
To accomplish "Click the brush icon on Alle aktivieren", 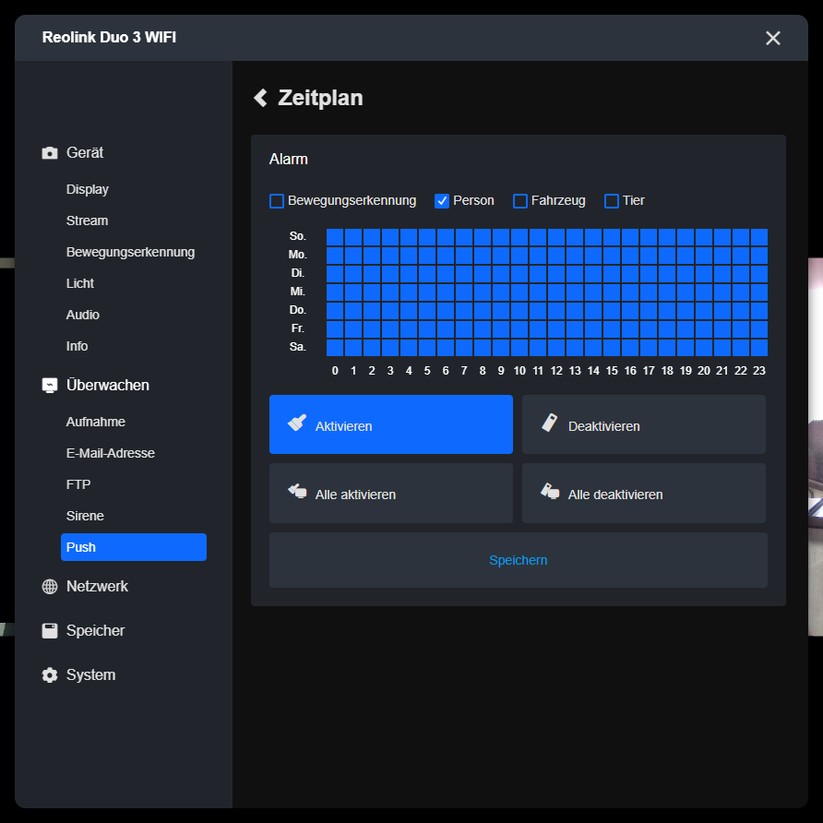I will point(296,490).
